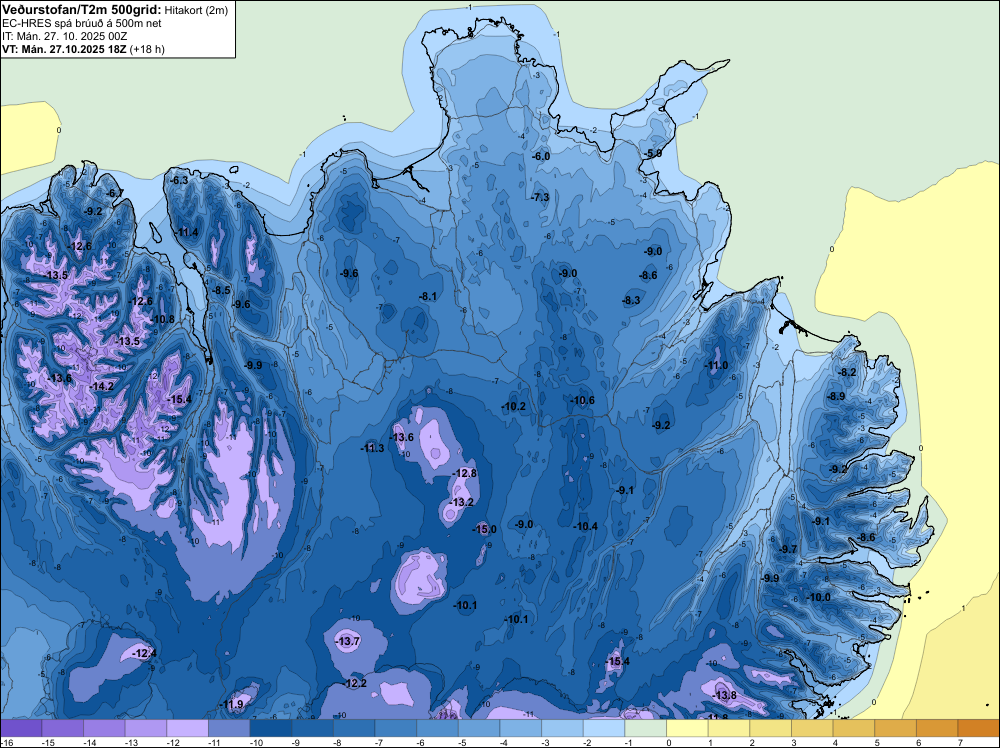Click the -10.8 temperature label
The image size is (1000, 748).
point(163,319)
